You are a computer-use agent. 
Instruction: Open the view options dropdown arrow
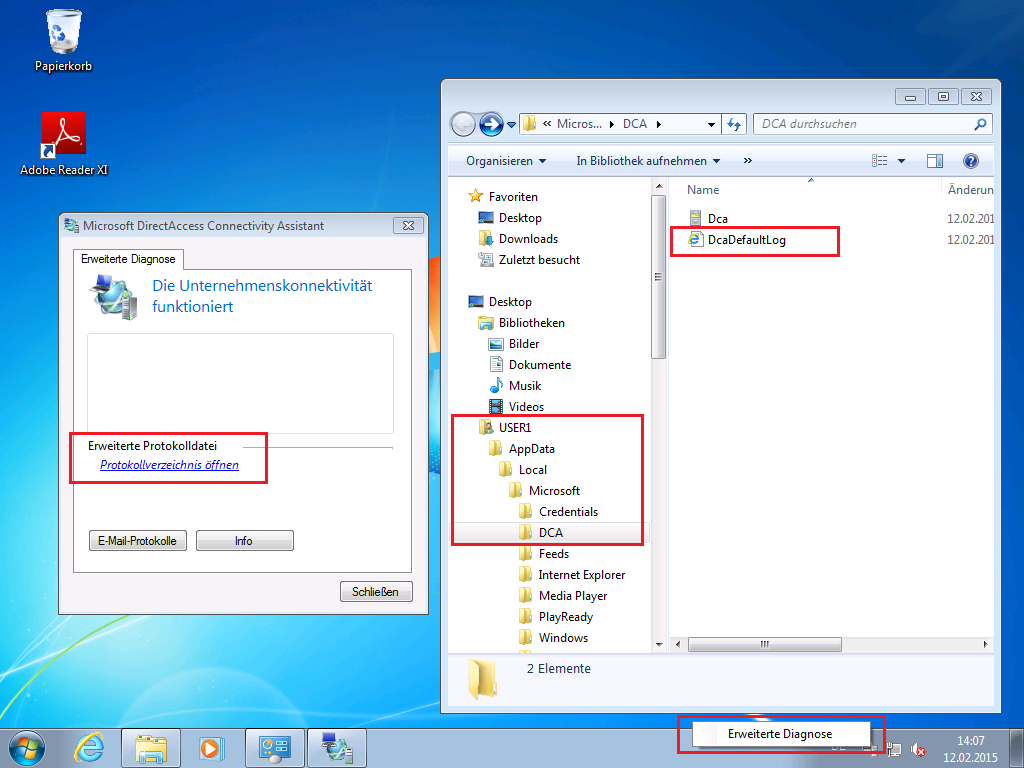901,161
